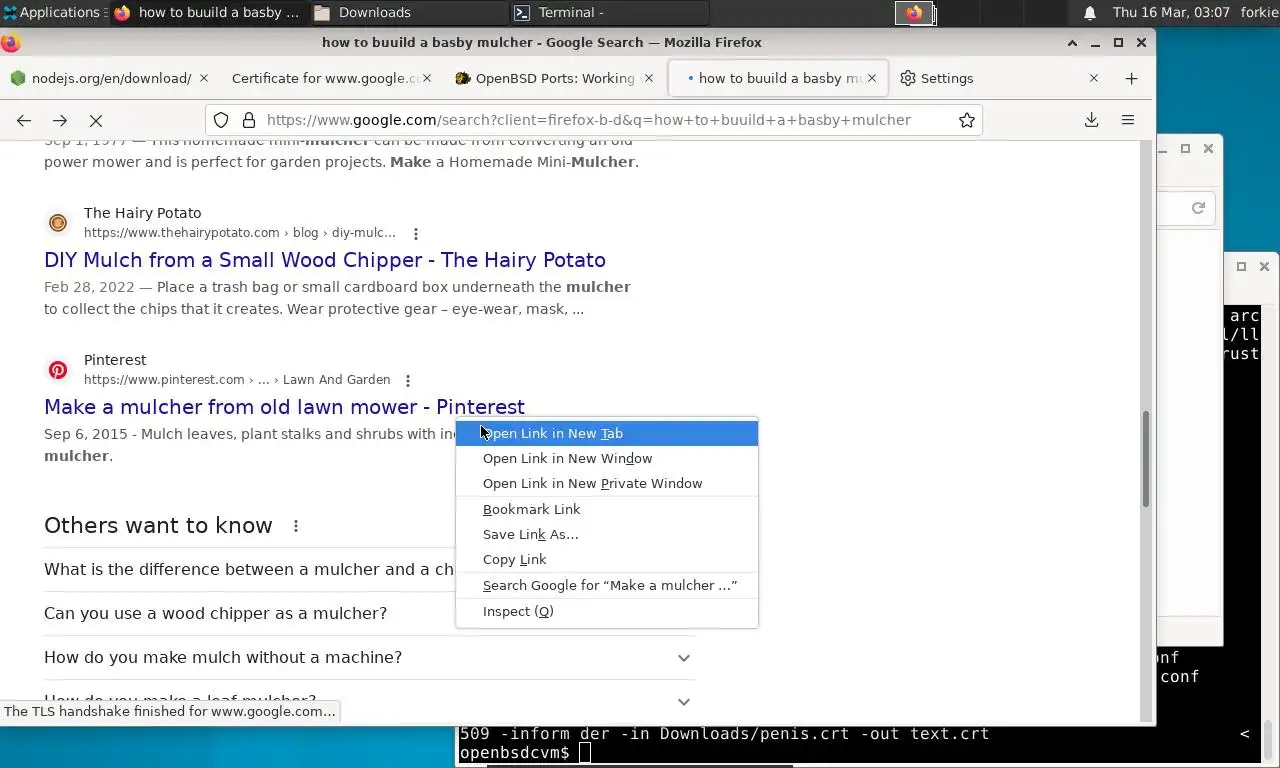Click the Others want to know heading

pos(158,526)
